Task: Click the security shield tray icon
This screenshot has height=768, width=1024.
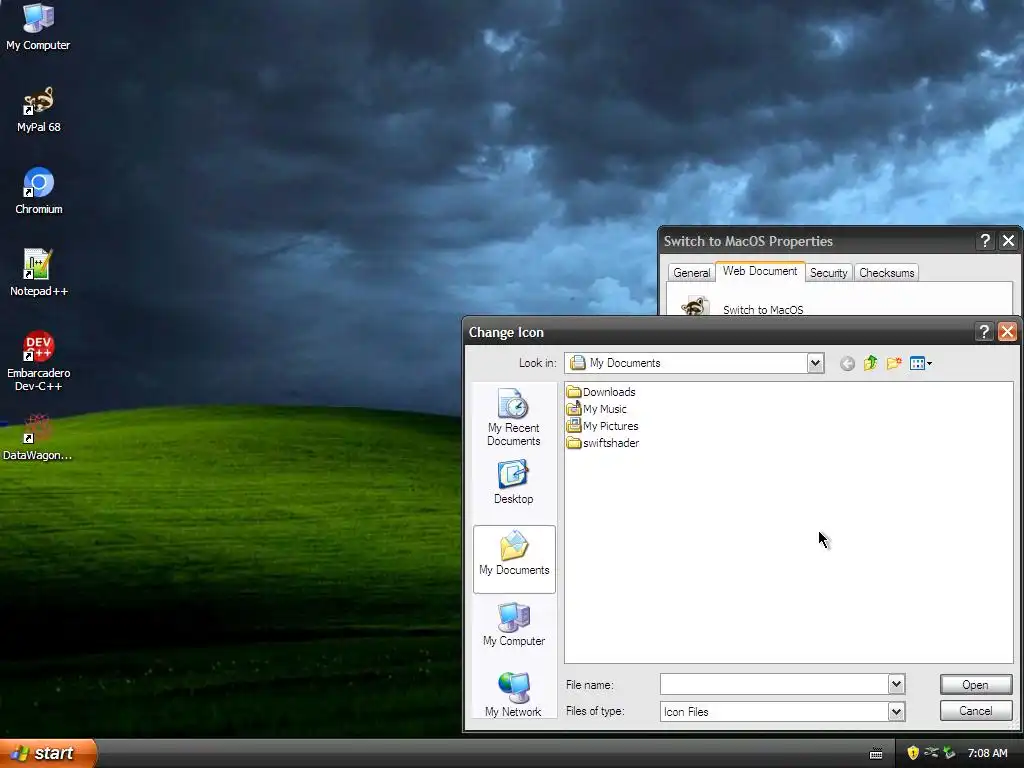Action: (913, 753)
